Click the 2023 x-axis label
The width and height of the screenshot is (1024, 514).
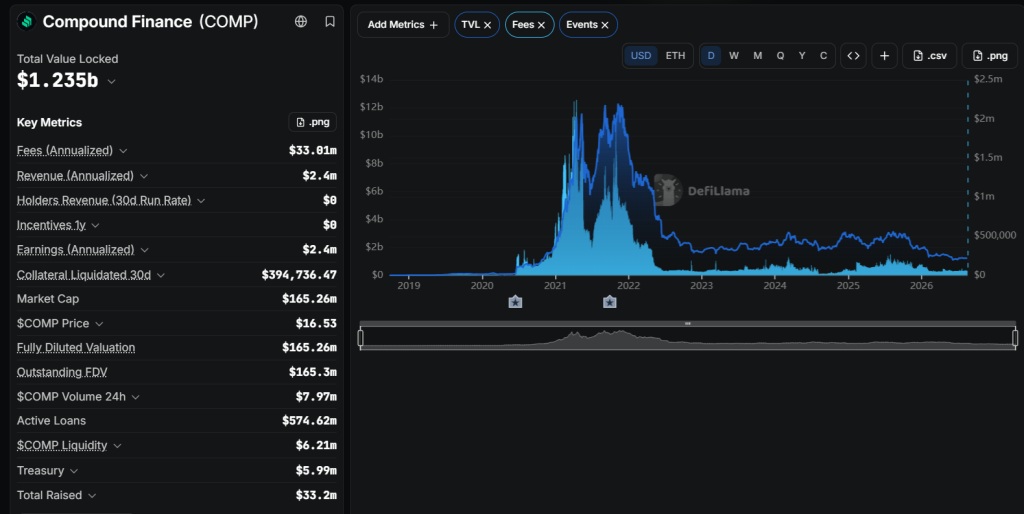pyautogui.click(x=702, y=285)
